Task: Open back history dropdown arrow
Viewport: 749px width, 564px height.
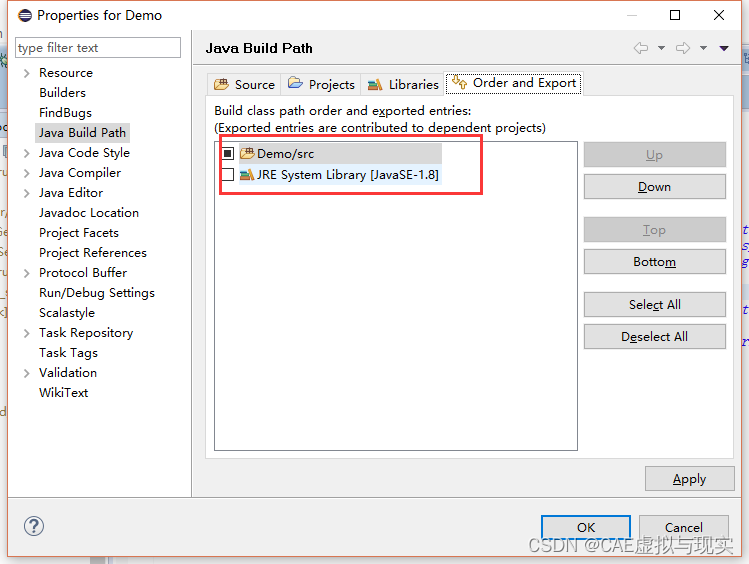Action: (x=662, y=48)
